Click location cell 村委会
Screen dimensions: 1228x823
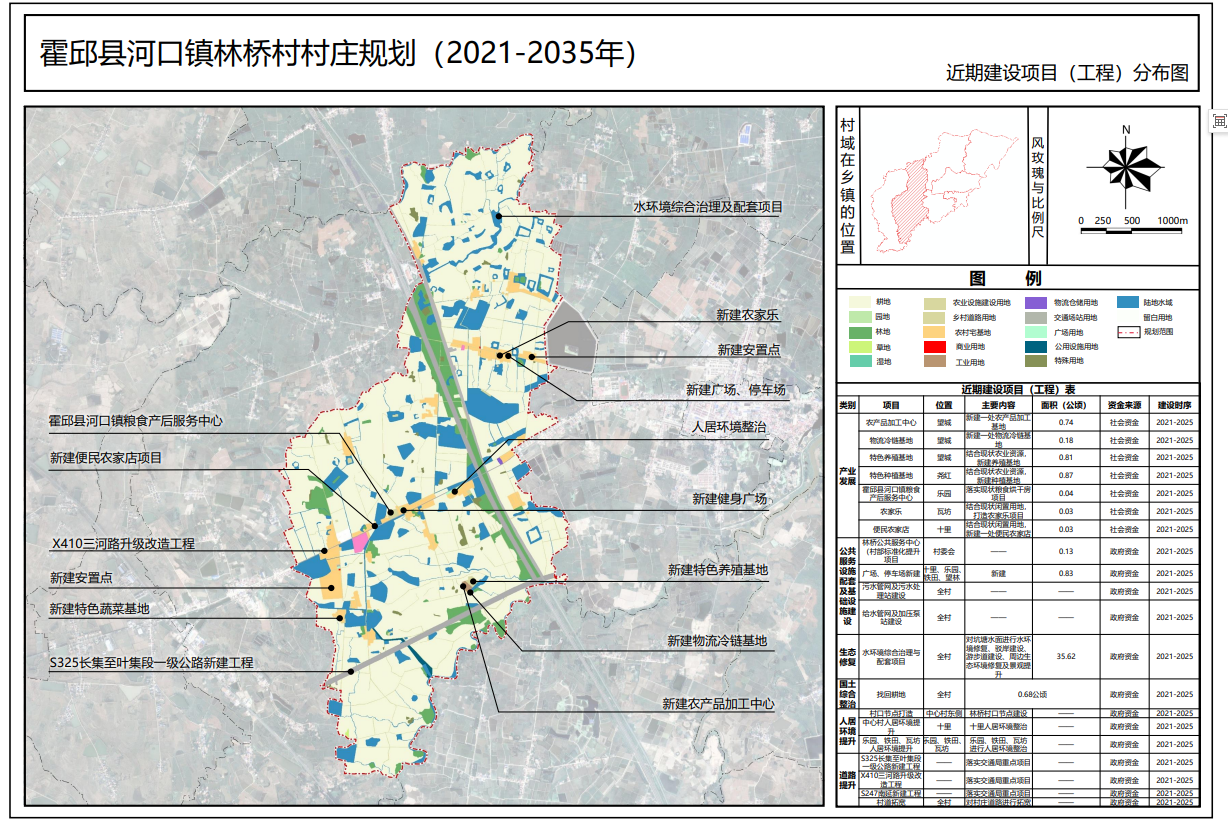tap(943, 551)
